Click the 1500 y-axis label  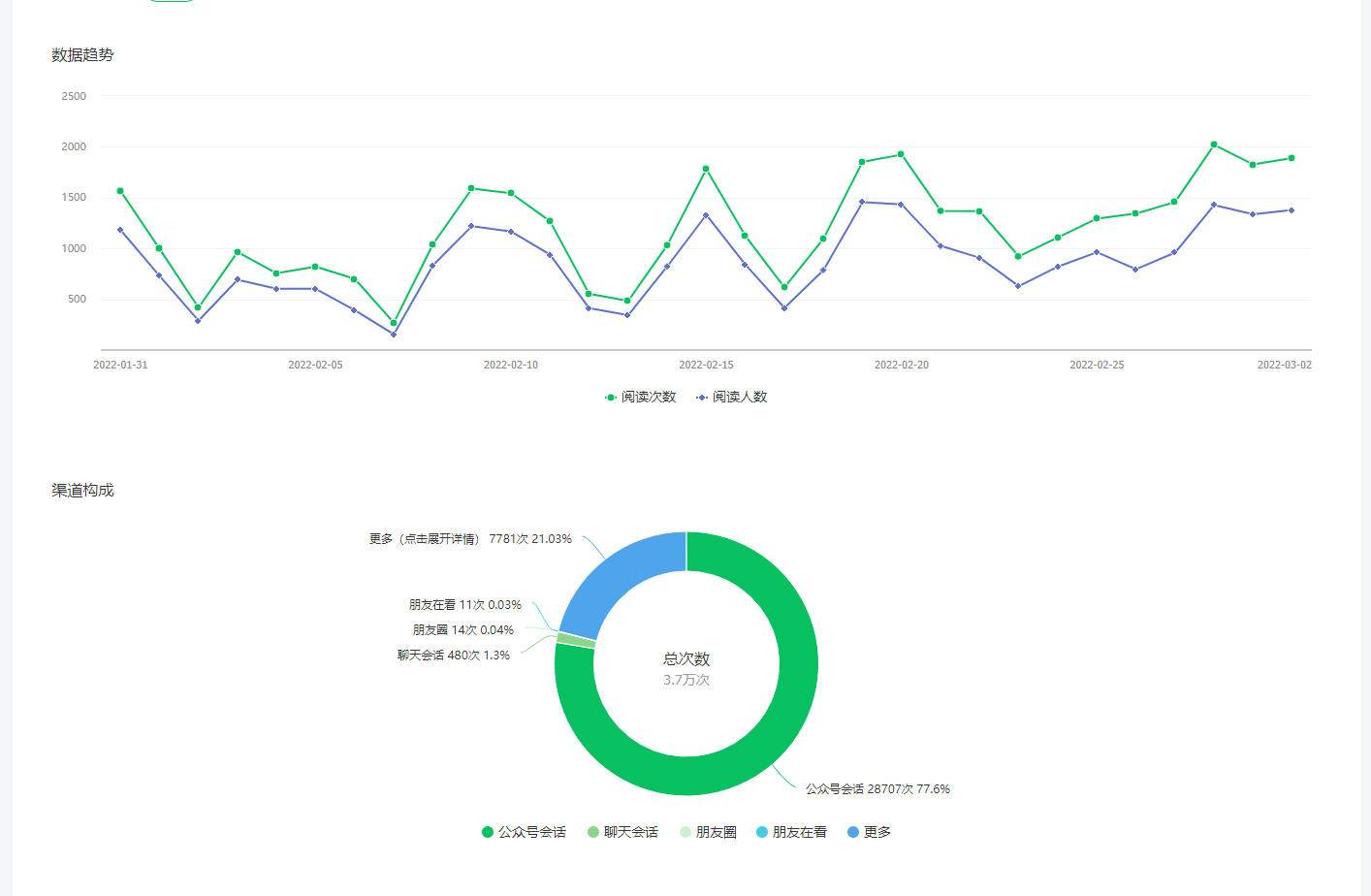(x=74, y=197)
